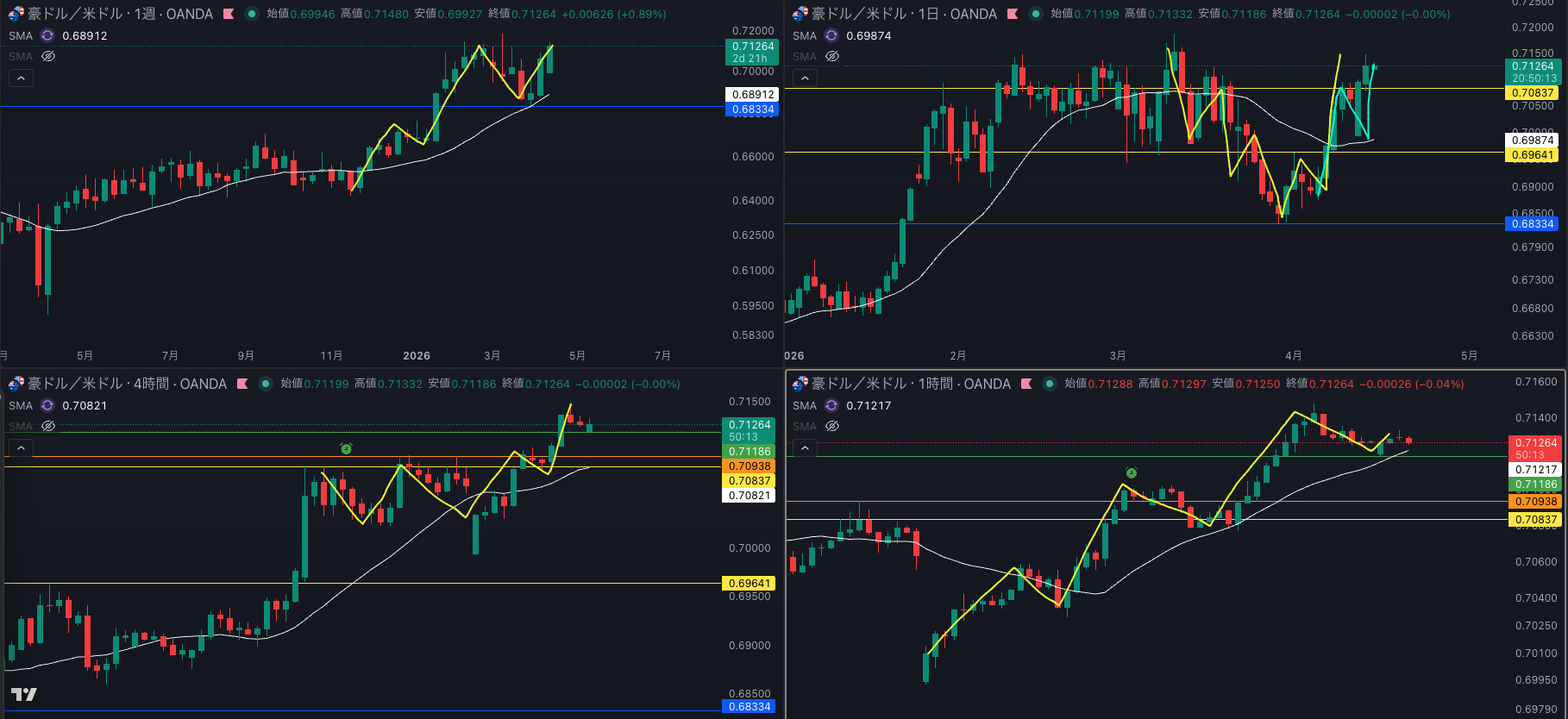1568x719 pixels.
Task: Click the AUD/USD currency flag icon on weekly chart
Action: (x=16, y=14)
